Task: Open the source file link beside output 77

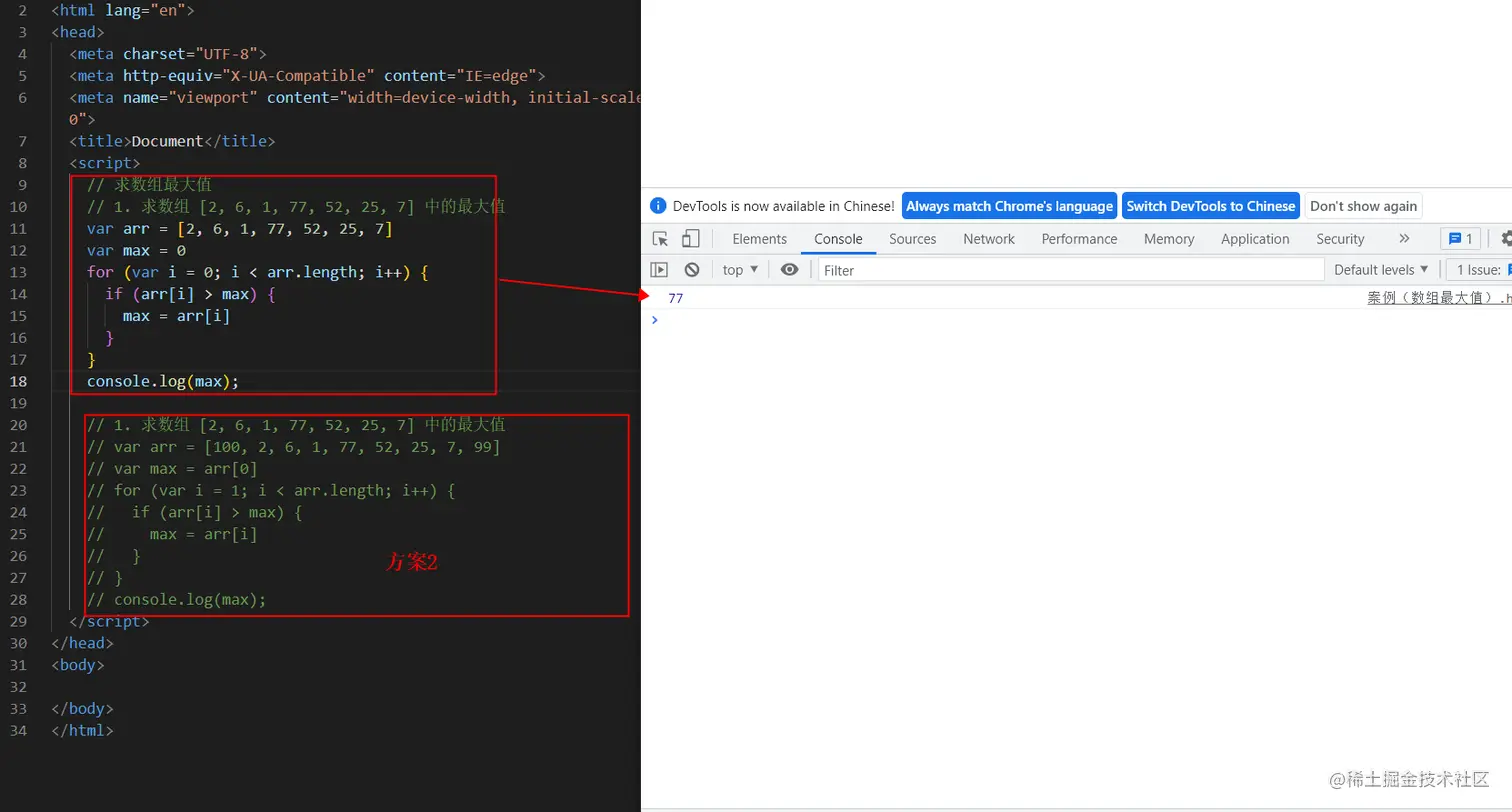Action: (1439, 298)
